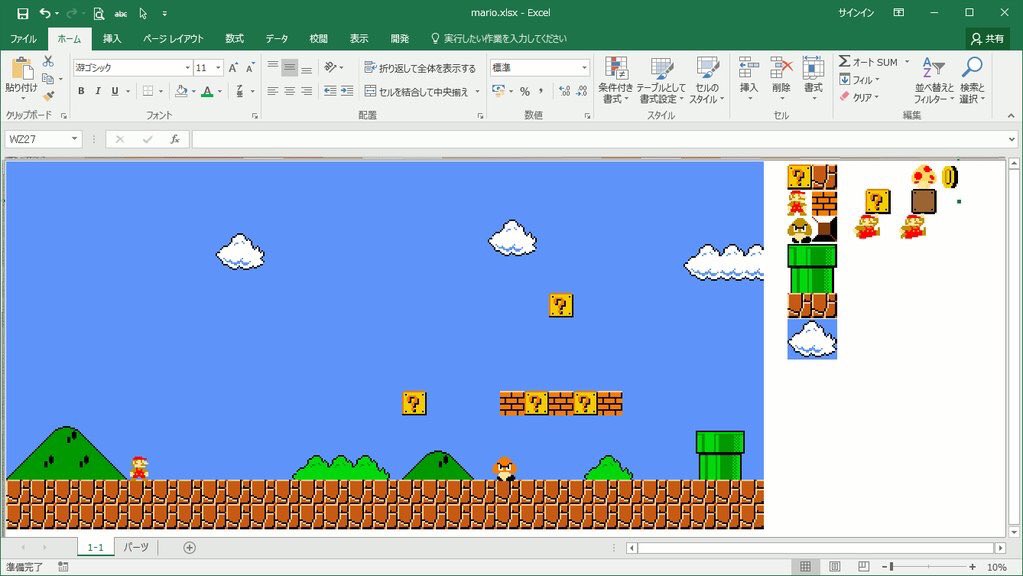Toggle middle vertical alignment
Viewport: 1023px width, 576px height.
290,68
